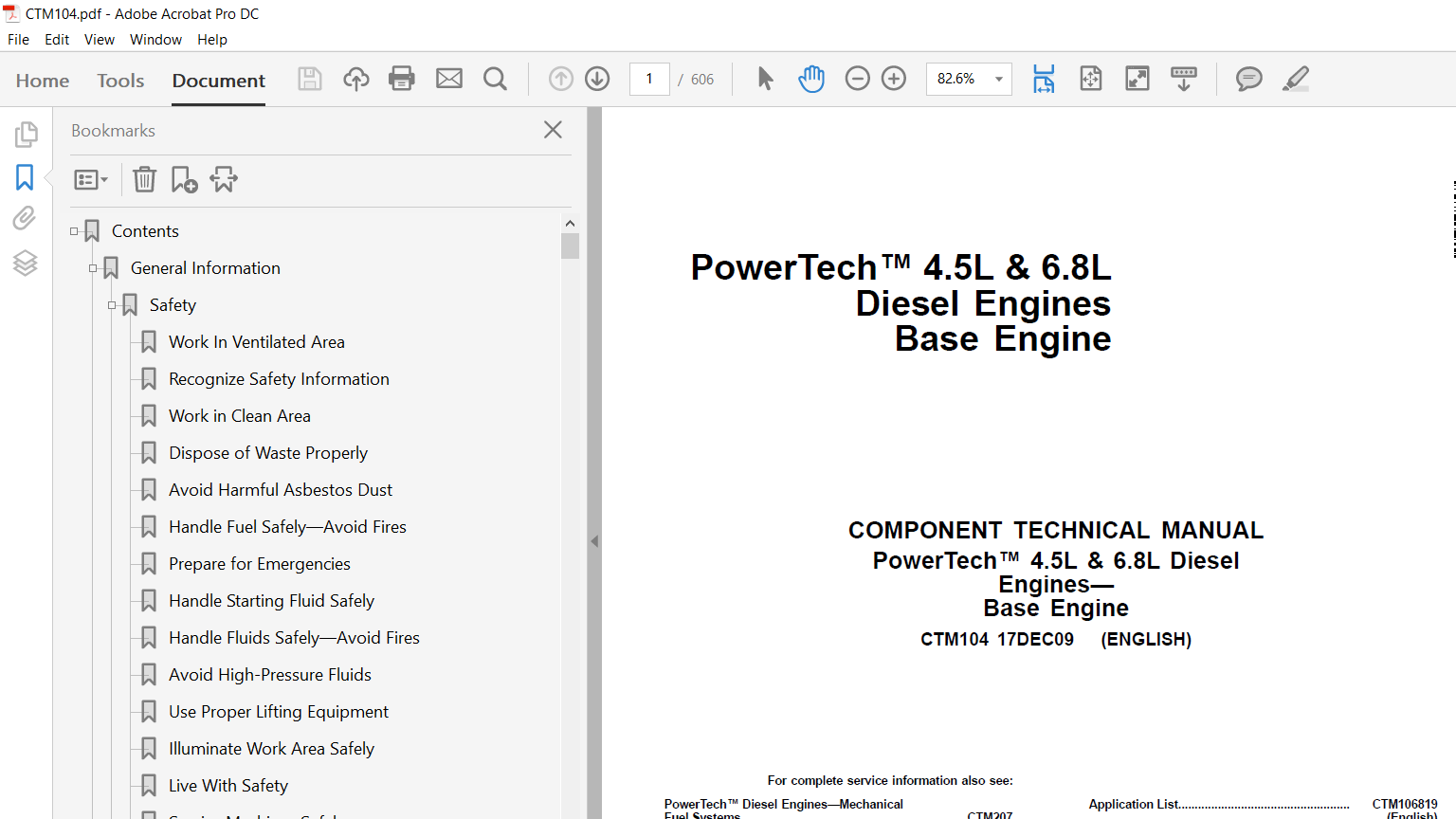Select the Document tab

pyautogui.click(x=219, y=81)
